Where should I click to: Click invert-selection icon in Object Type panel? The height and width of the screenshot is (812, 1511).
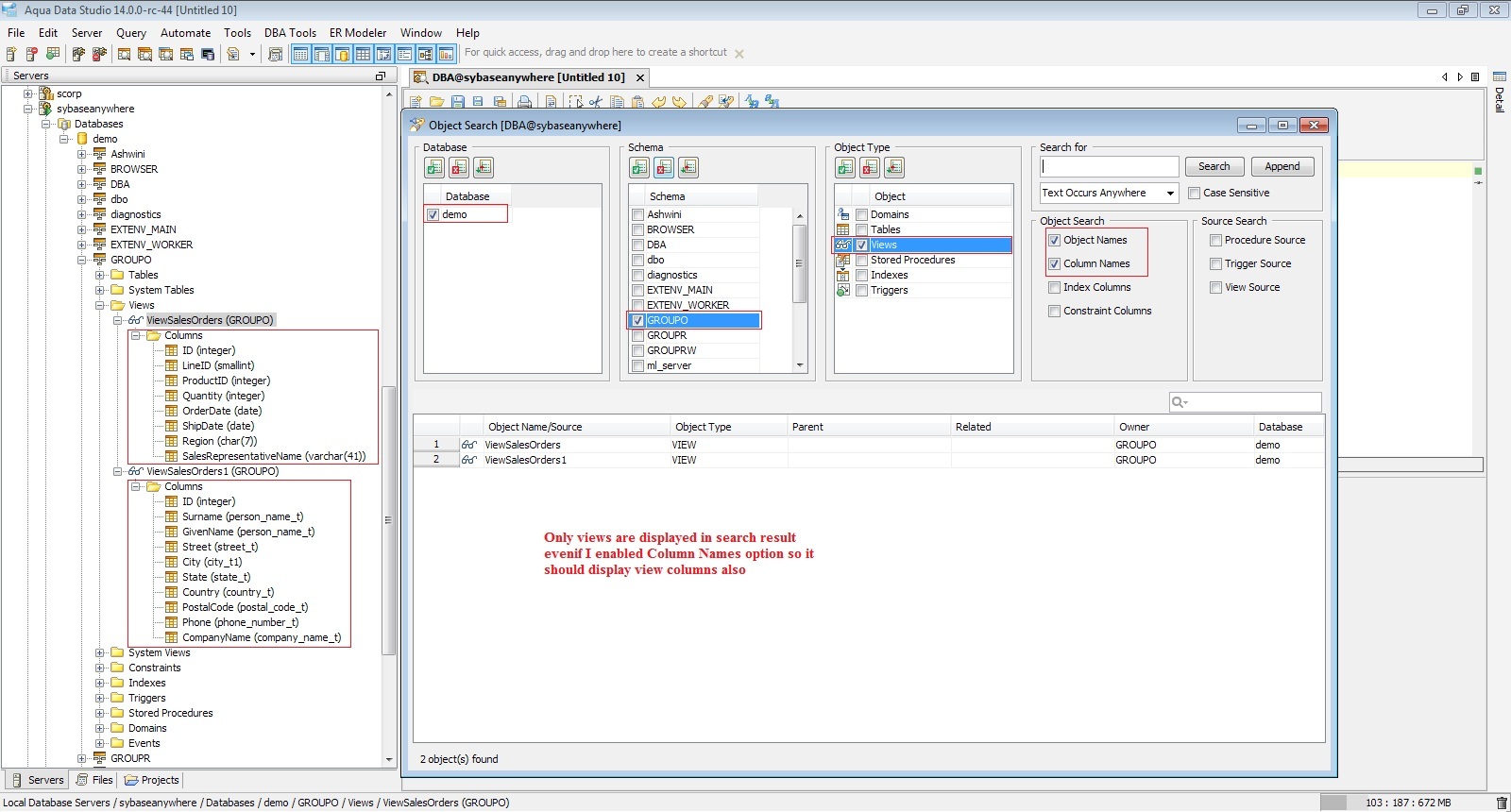click(x=894, y=167)
